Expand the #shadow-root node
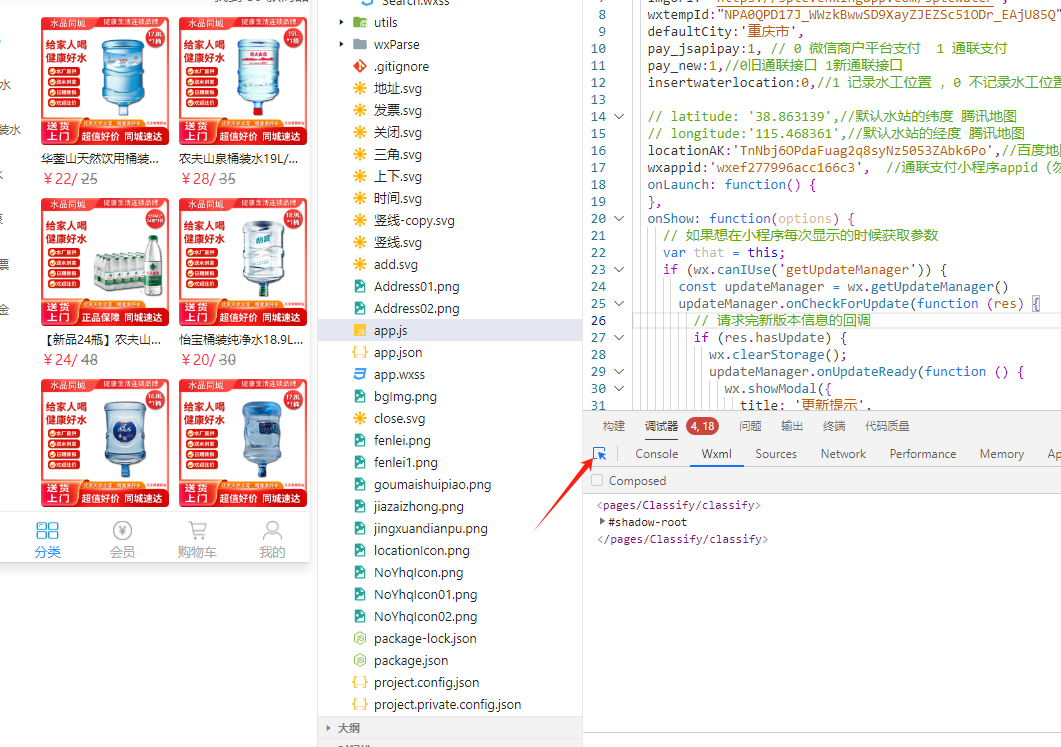The width and height of the screenshot is (1061, 747). click(x=602, y=522)
